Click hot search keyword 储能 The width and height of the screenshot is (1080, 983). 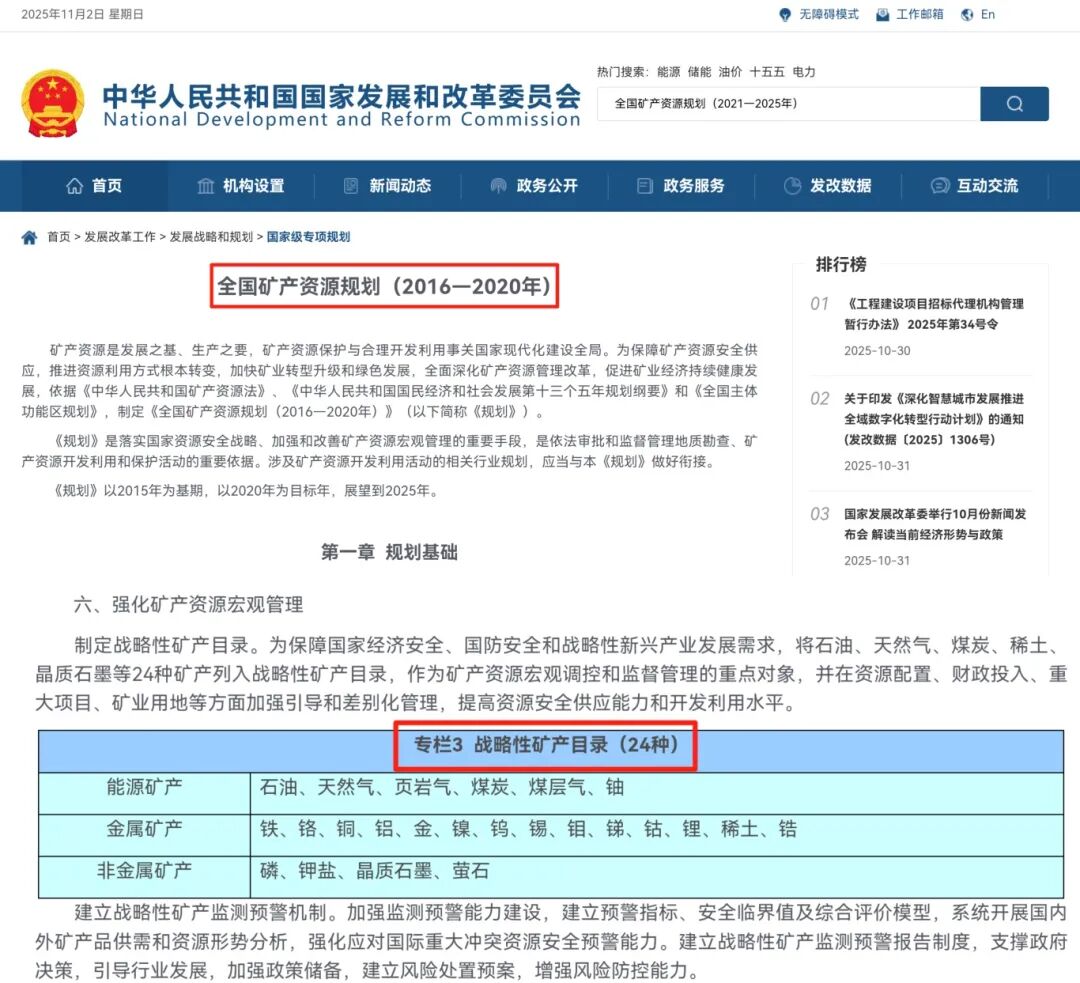[x=699, y=72]
